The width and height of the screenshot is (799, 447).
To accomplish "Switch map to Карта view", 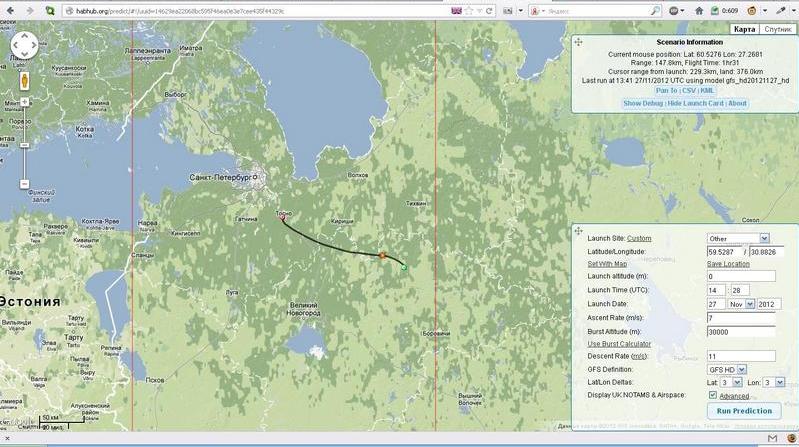I will click(742, 30).
